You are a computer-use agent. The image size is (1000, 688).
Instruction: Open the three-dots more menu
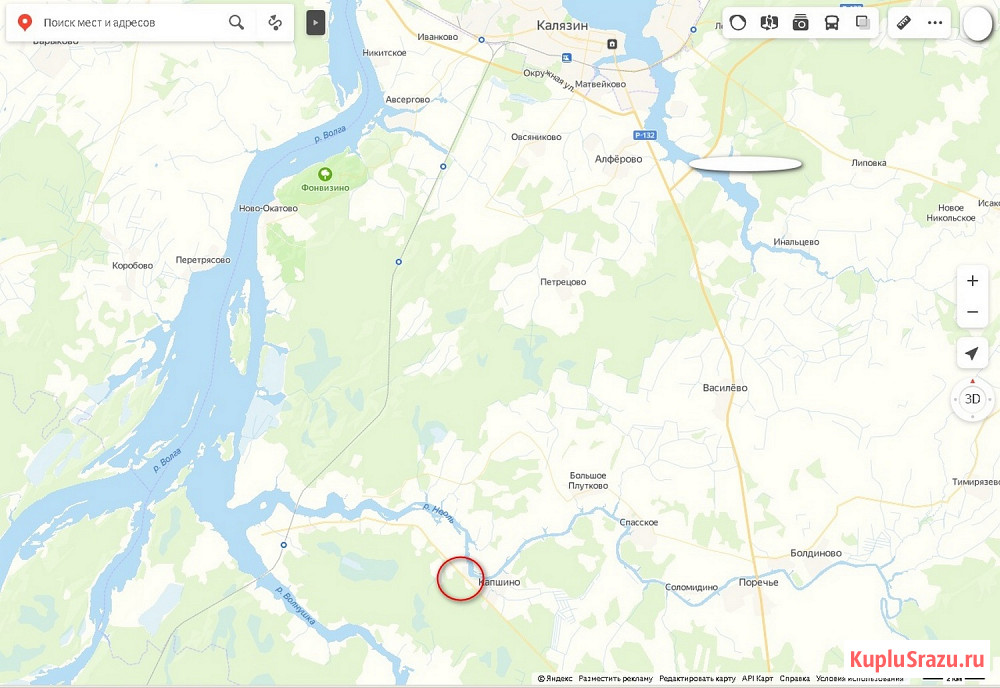tap(935, 23)
